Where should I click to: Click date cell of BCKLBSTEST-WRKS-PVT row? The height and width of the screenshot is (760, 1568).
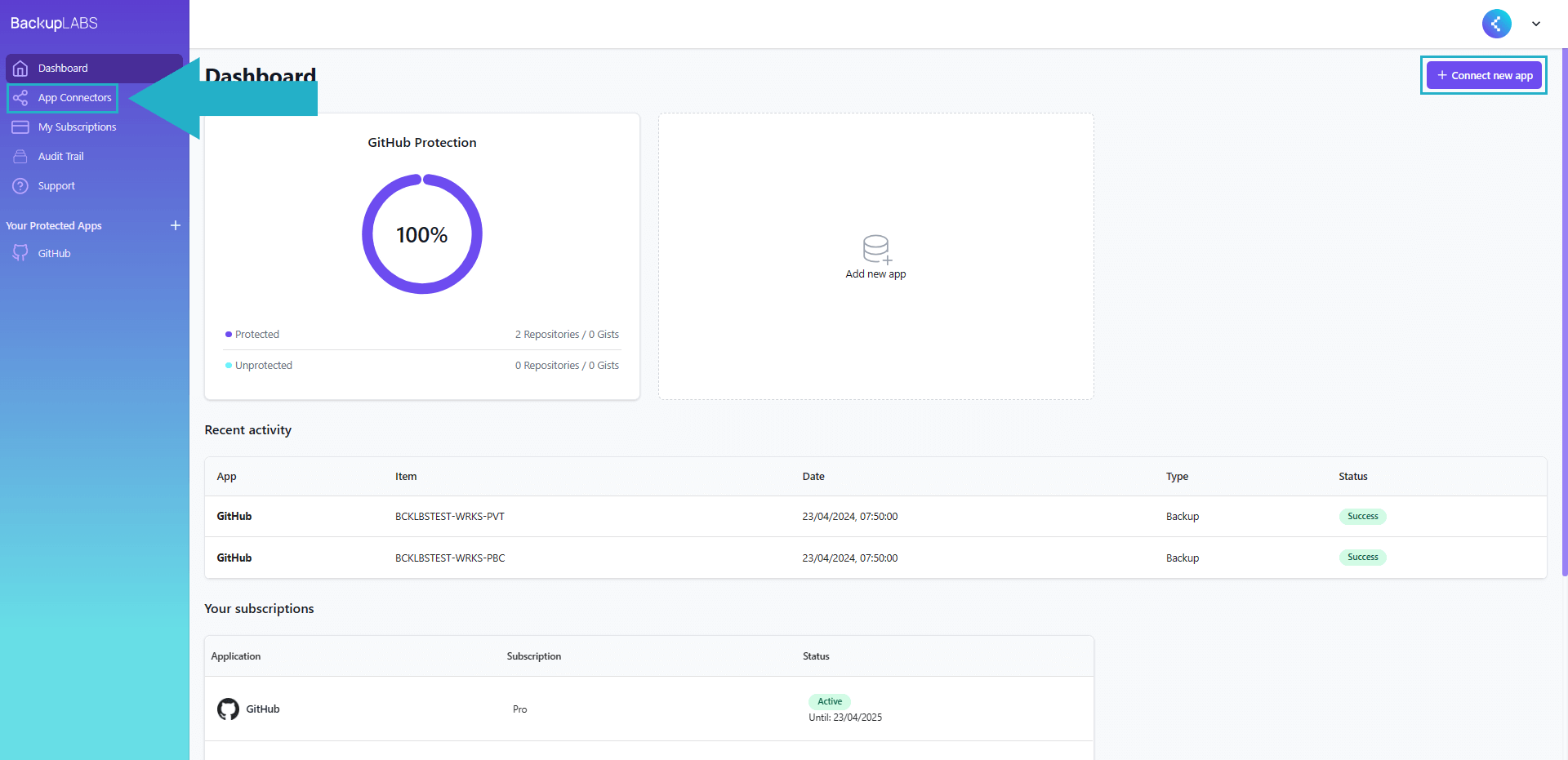pyautogui.click(x=850, y=517)
